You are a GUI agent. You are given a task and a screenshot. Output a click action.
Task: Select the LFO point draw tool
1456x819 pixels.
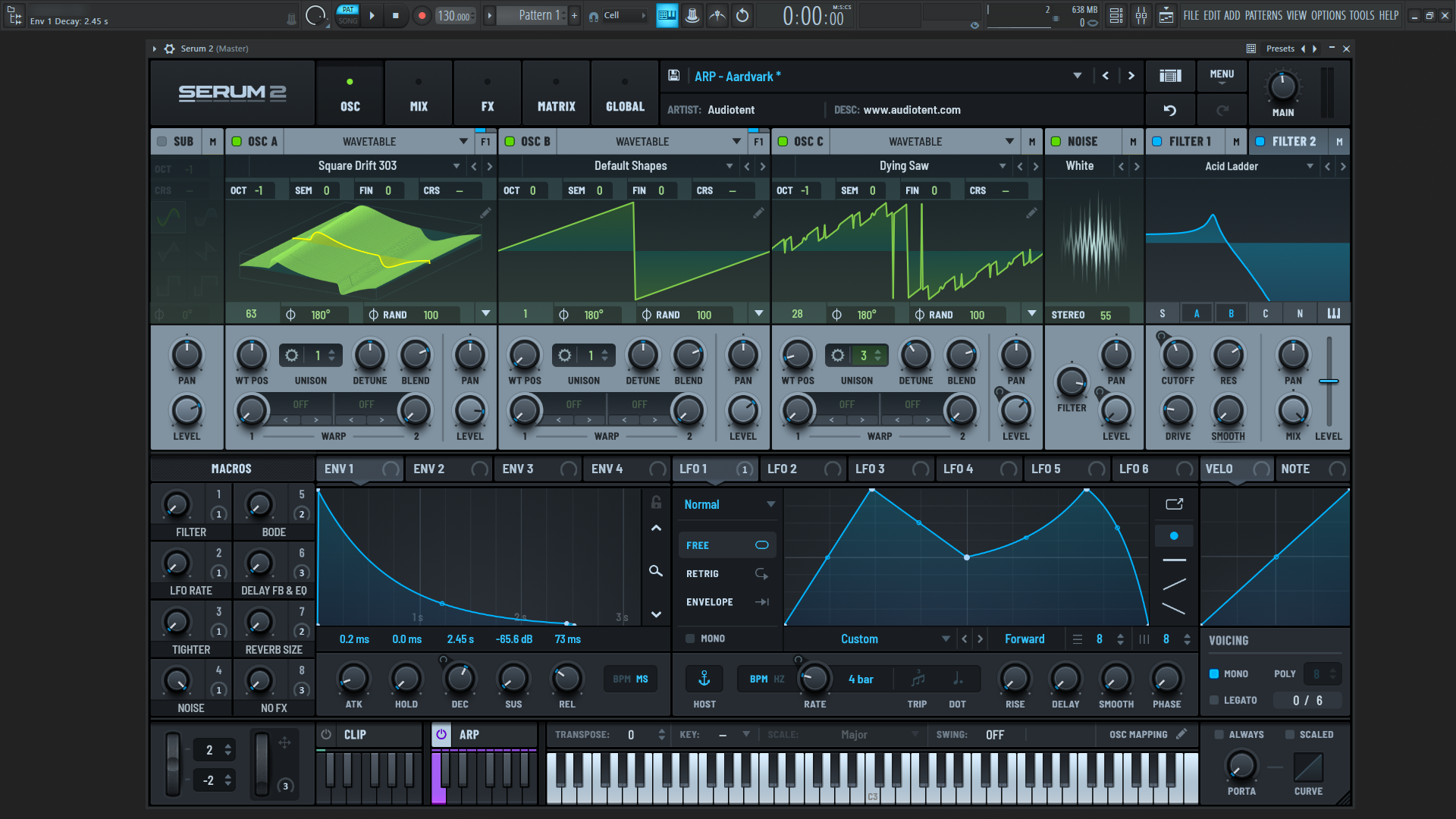(x=1174, y=536)
